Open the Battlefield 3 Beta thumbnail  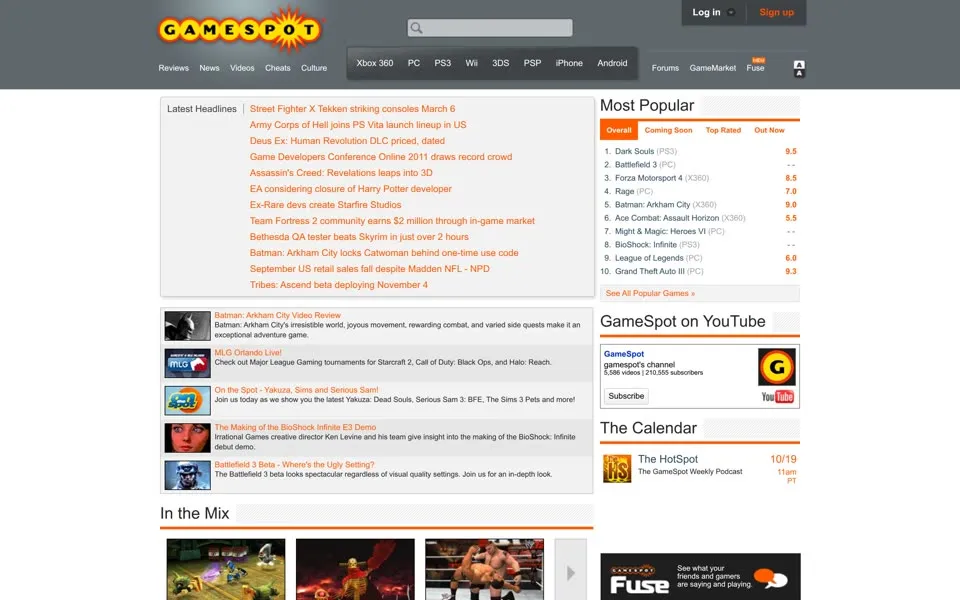187,475
